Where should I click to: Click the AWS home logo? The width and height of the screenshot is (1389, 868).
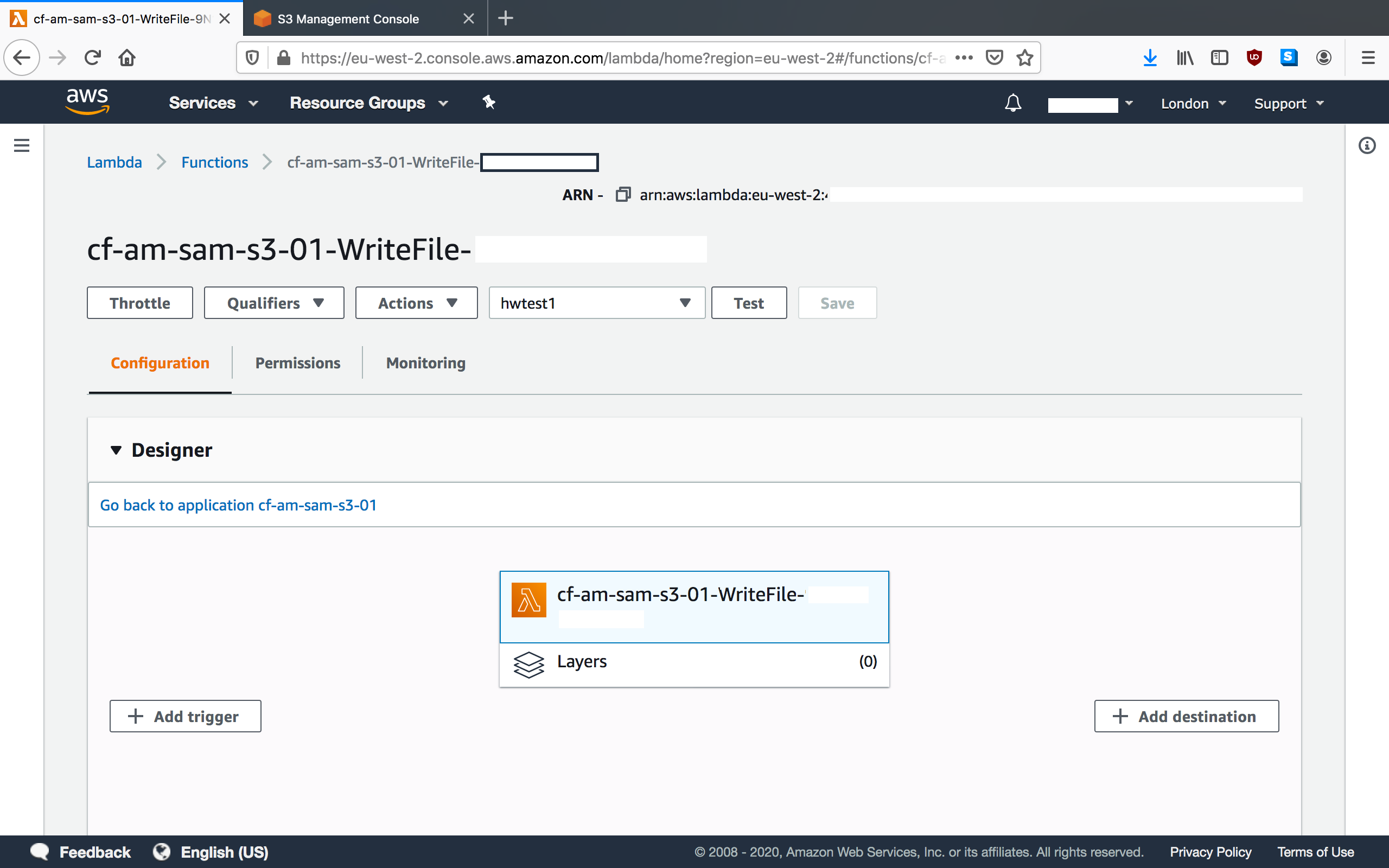[87, 101]
